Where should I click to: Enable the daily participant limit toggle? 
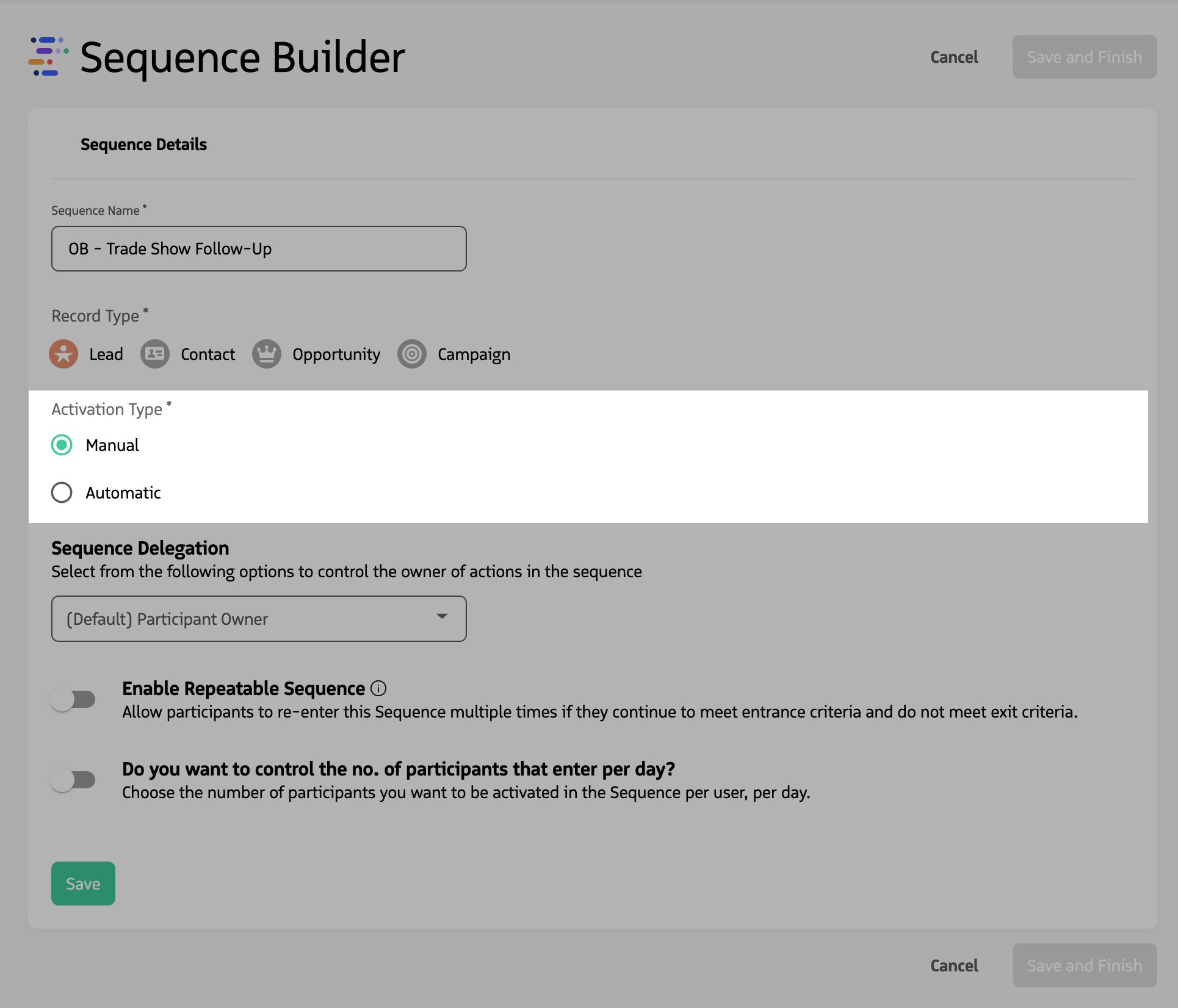[x=74, y=779]
